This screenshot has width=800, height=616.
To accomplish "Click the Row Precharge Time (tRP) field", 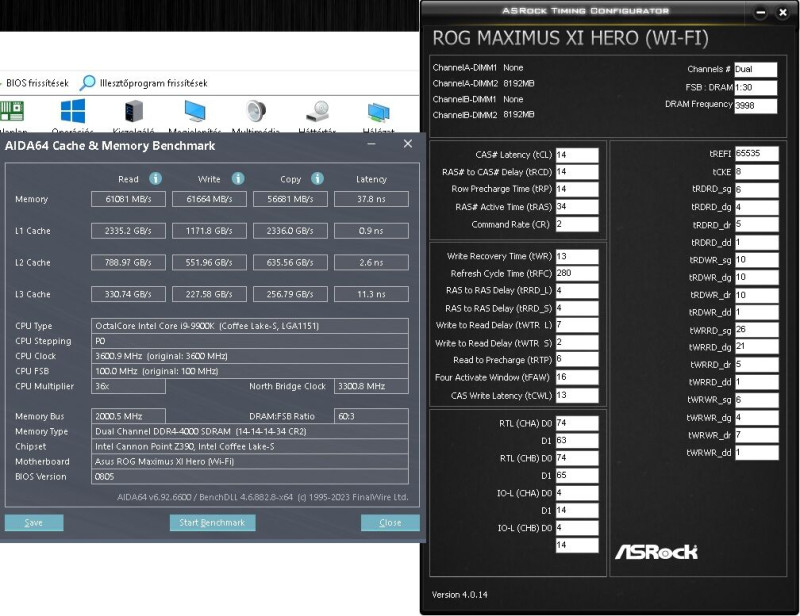I will tap(577, 189).
